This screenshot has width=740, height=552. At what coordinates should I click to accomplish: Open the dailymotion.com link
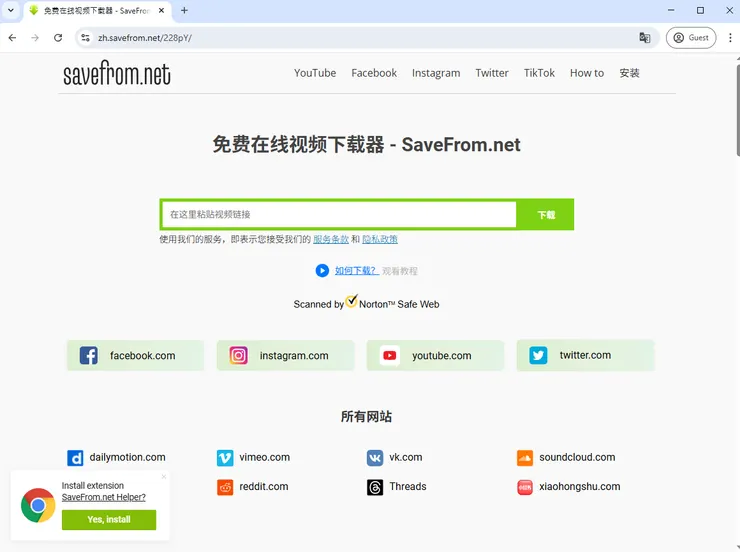pos(127,457)
